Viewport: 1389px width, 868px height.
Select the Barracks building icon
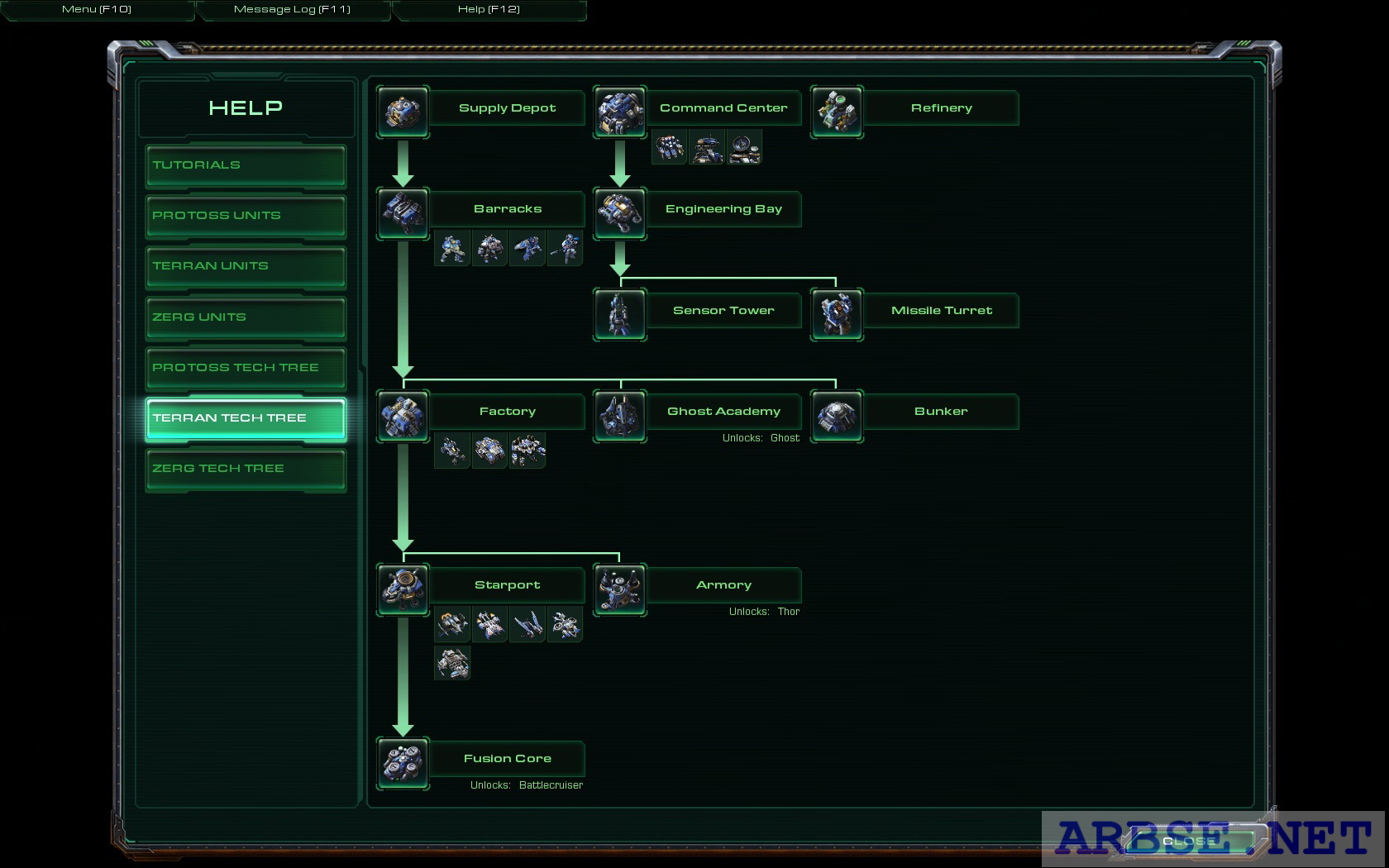(x=403, y=213)
